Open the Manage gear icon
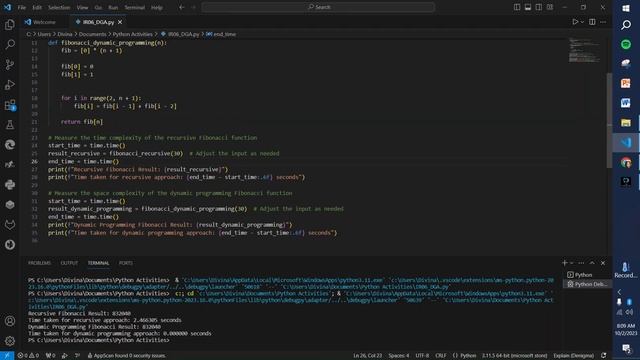This screenshot has height=360, width=640. point(10,341)
